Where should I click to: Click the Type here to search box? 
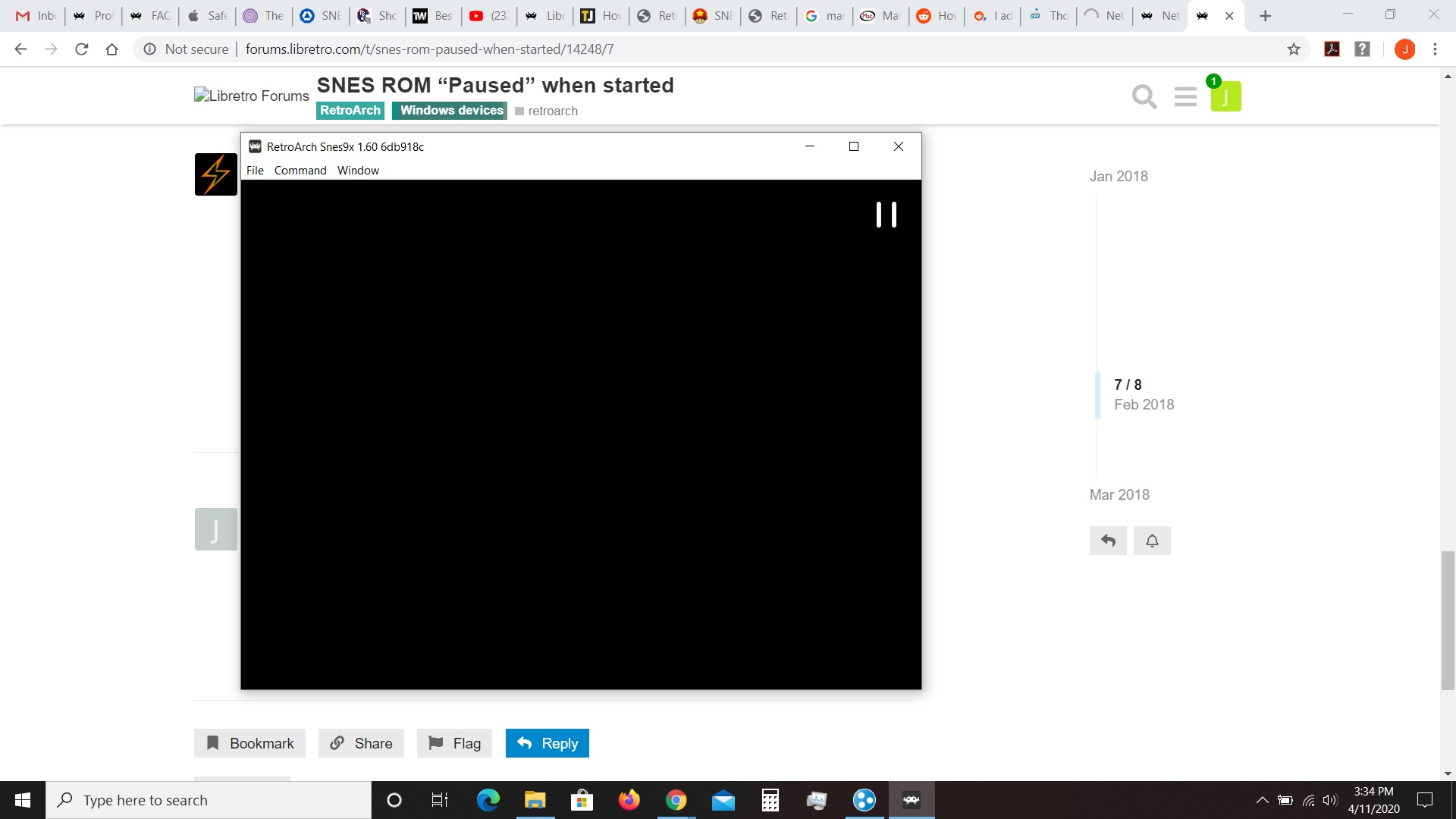point(209,800)
